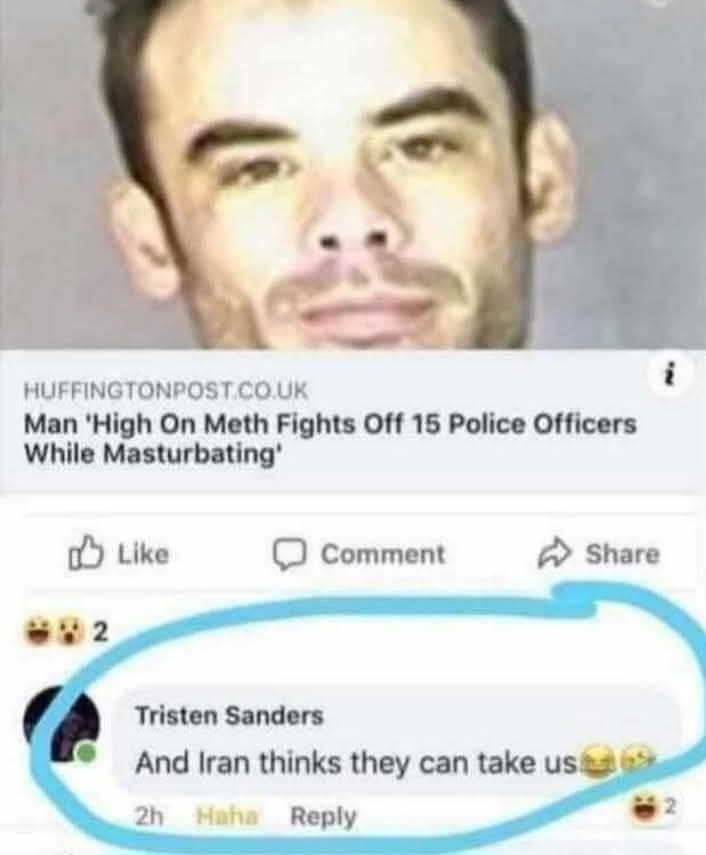Viewport: 706px width, 855px height.
Task: Toggle the Haha reaction on the comment
Action: (x=226, y=816)
